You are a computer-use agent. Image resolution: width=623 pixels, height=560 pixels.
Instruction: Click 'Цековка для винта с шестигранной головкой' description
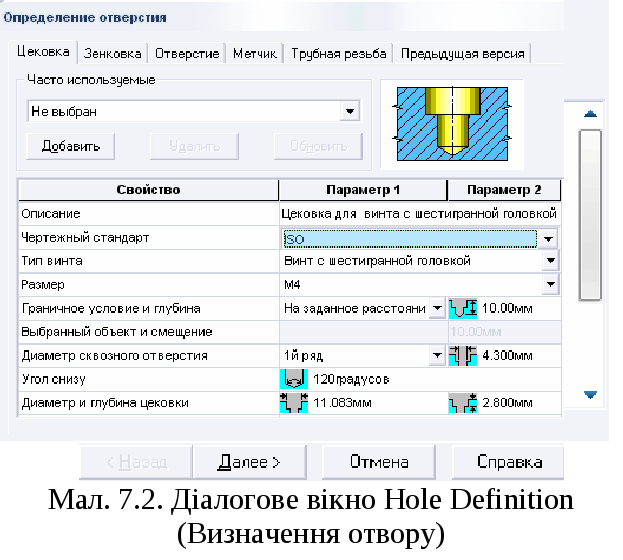coord(419,214)
